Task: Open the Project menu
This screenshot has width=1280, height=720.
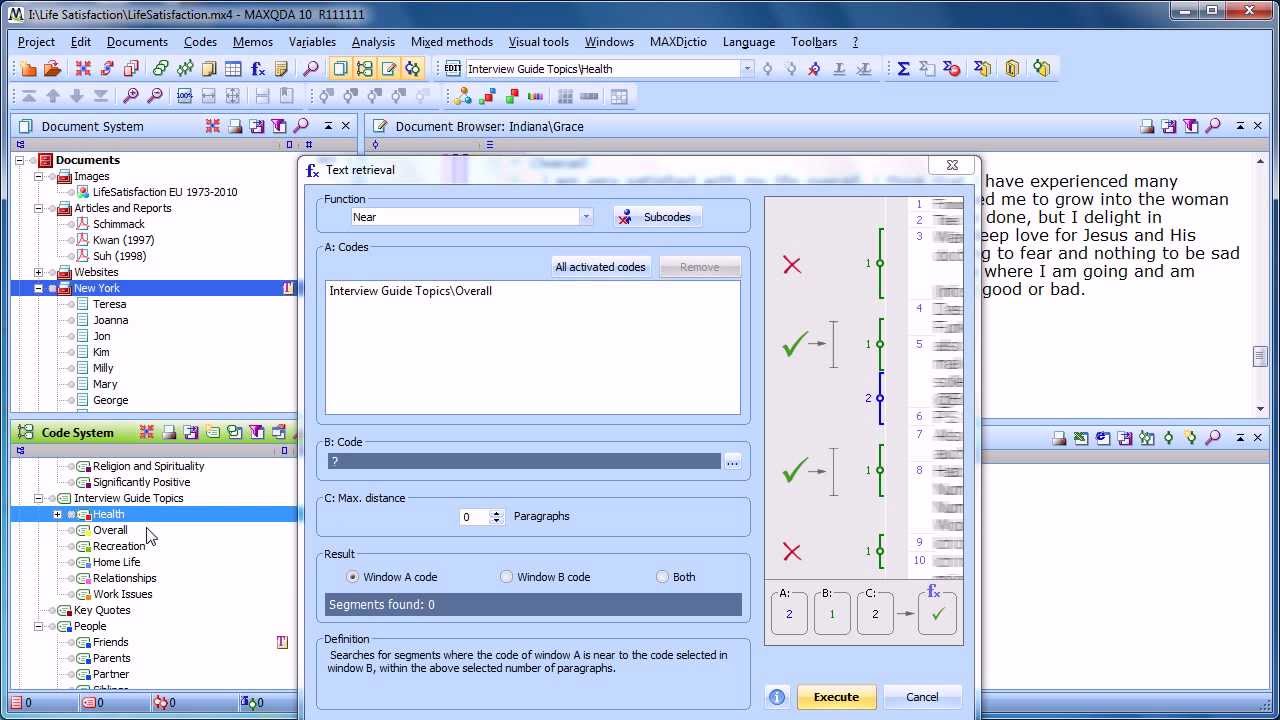Action: click(36, 42)
